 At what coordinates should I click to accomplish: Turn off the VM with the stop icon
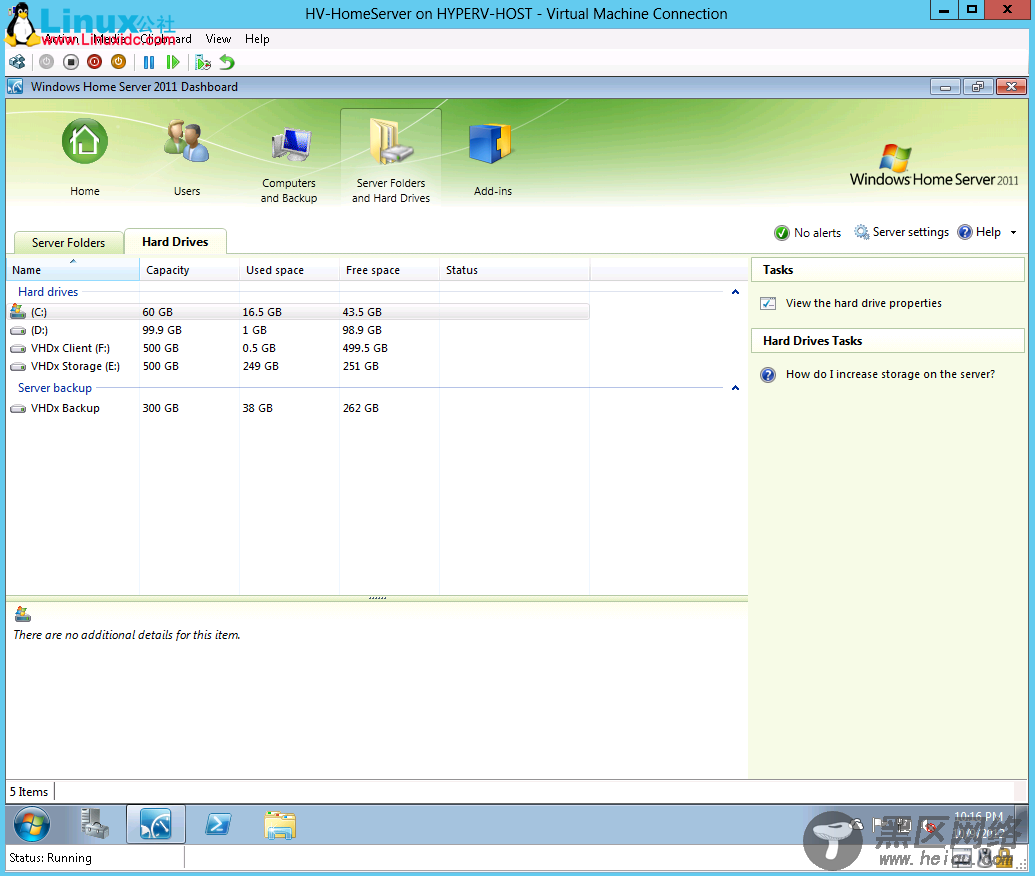71,62
